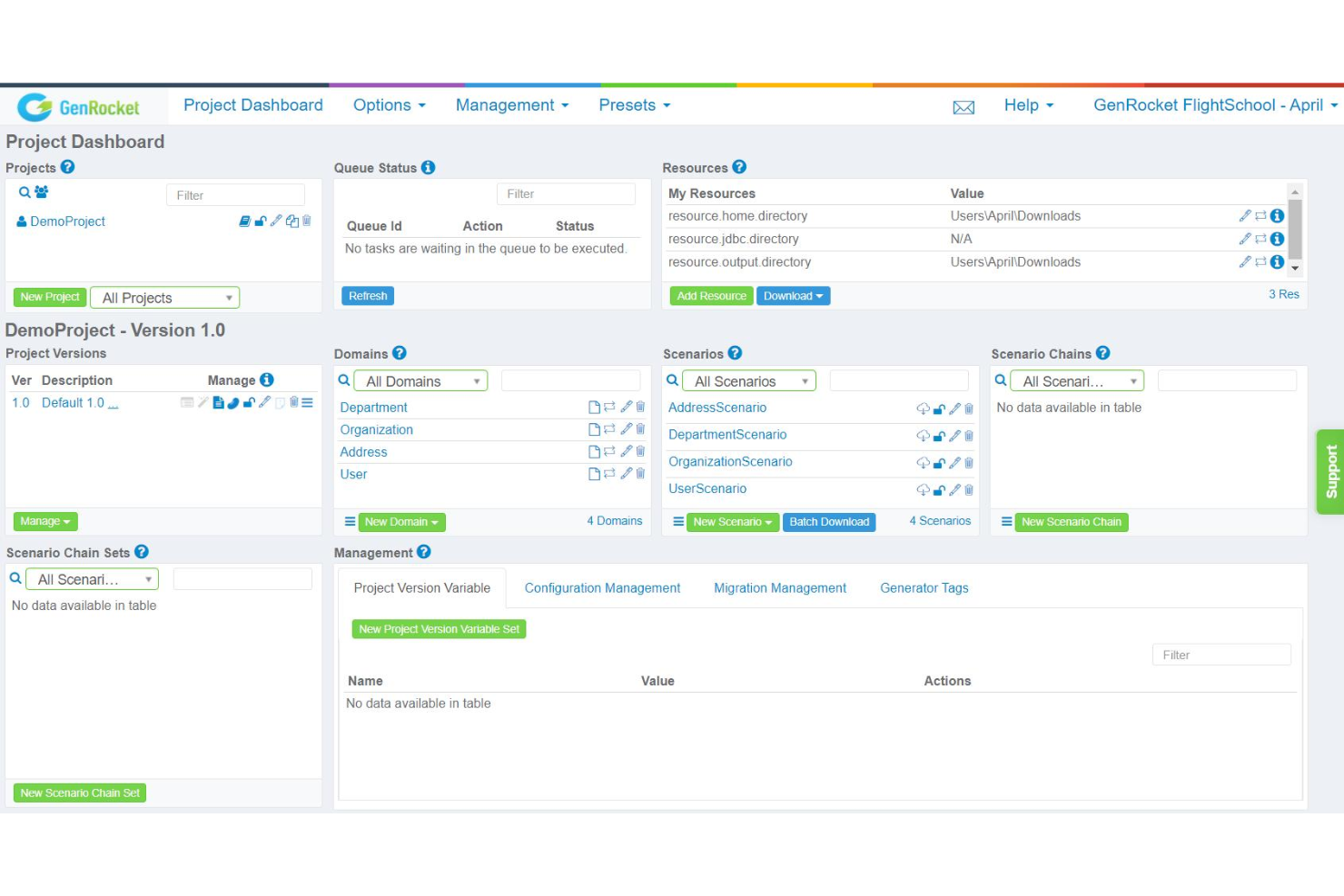This screenshot has height=896, width=1344.
Task: Open the GenRocket FlightSchool - April account menu
Action: pyautogui.click(x=1216, y=105)
